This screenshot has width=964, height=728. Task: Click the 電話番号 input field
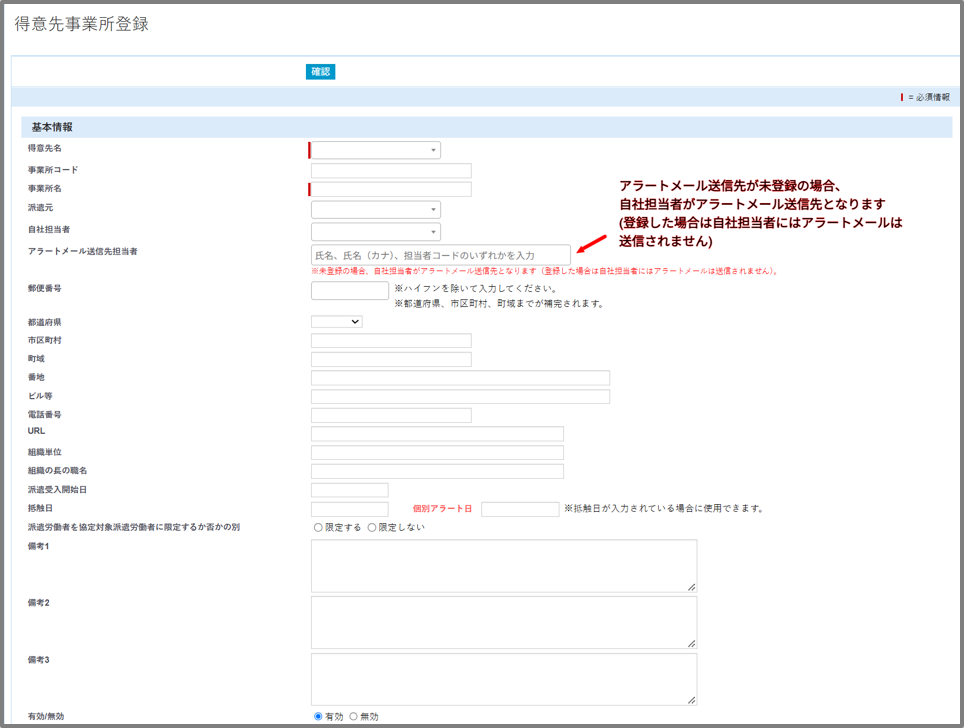[391, 415]
